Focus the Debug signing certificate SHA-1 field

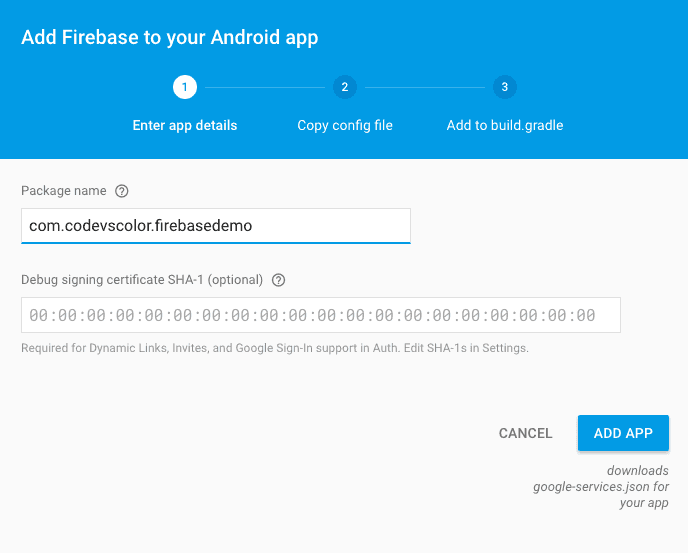point(320,315)
